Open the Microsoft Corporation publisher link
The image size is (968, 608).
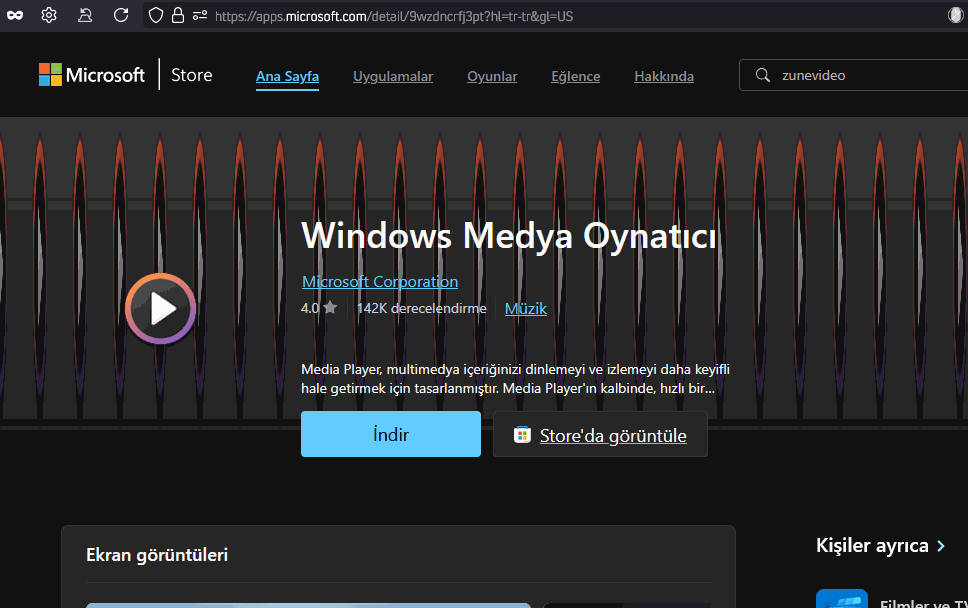click(x=380, y=281)
